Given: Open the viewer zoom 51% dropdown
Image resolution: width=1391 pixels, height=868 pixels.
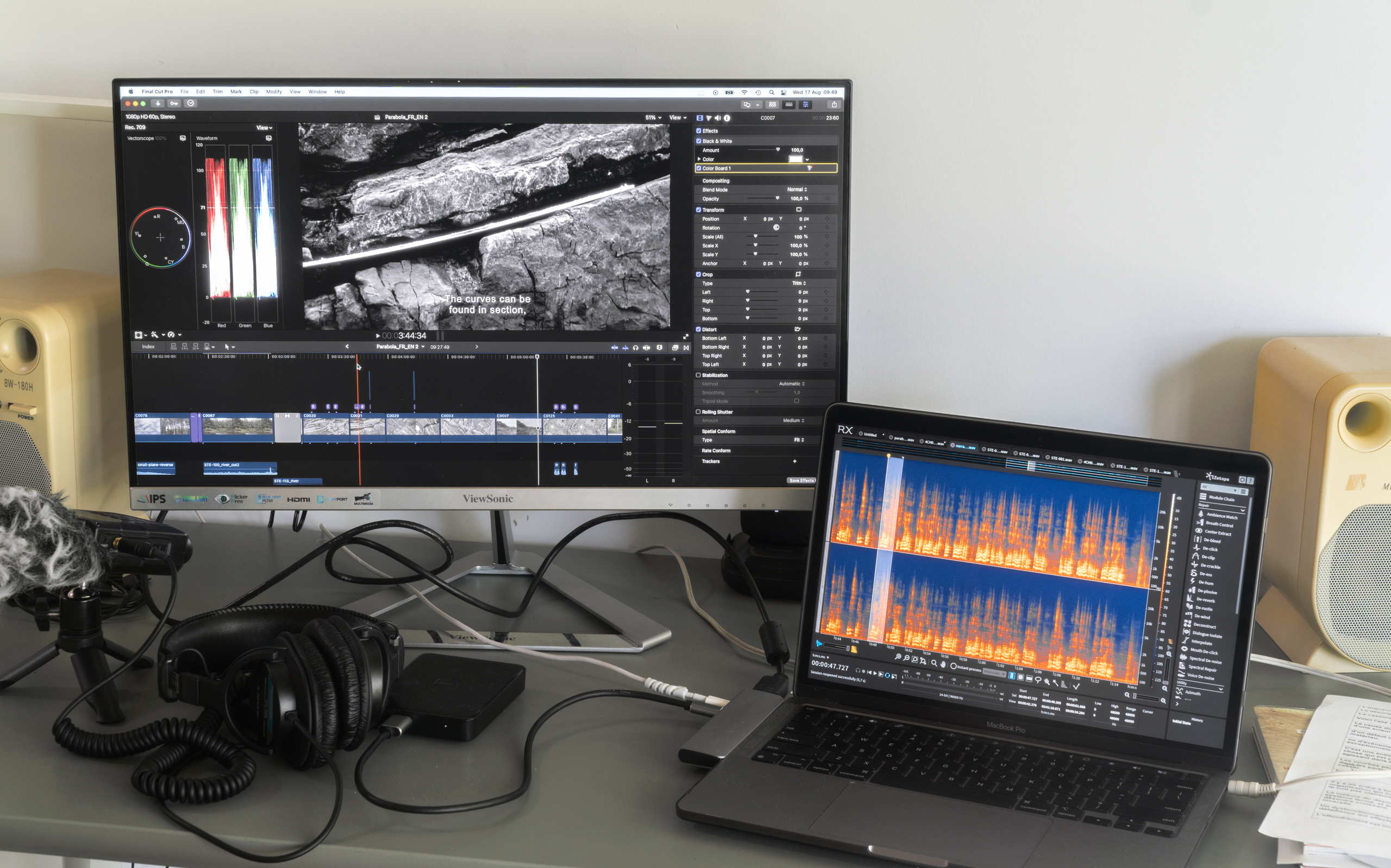Looking at the screenshot, I should pyautogui.click(x=653, y=118).
